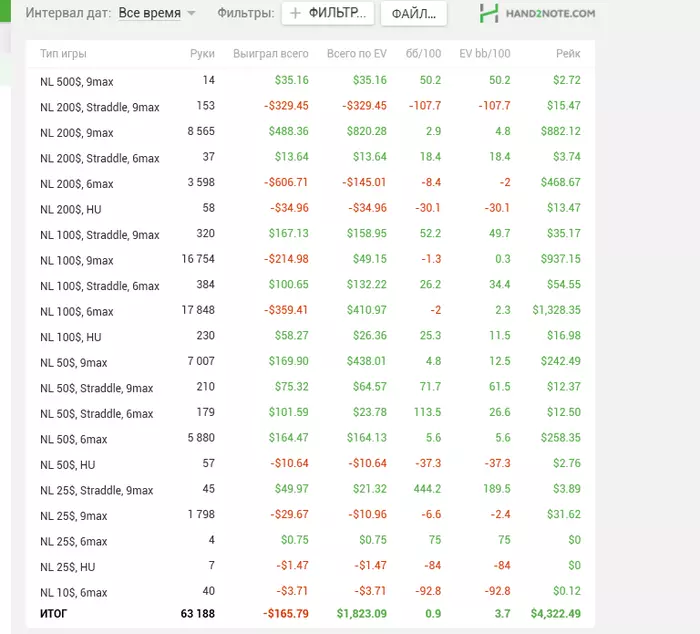Viewport: 700px width, 634px height.
Task: Select the NL 100$, 6max row
Action: tap(310, 310)
